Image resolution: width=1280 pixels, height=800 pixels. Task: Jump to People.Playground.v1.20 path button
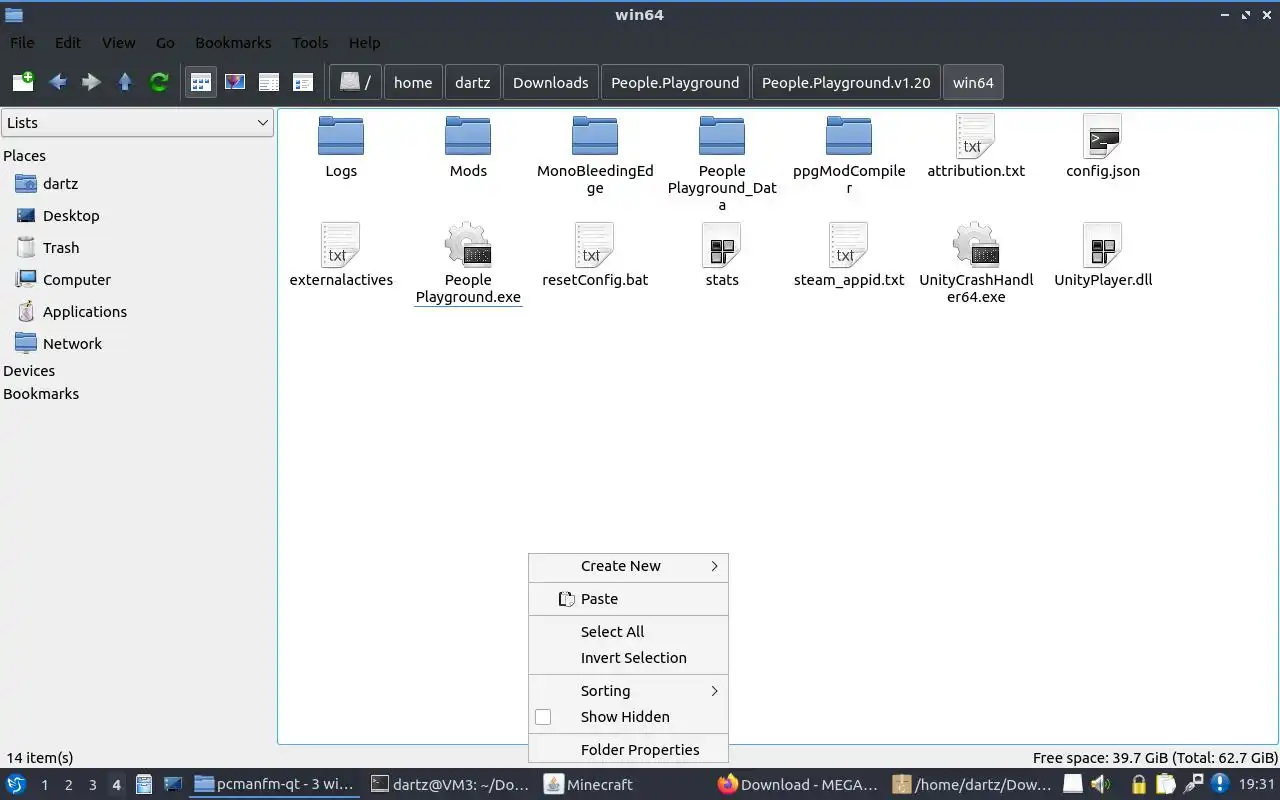click(x=846, y=82)
